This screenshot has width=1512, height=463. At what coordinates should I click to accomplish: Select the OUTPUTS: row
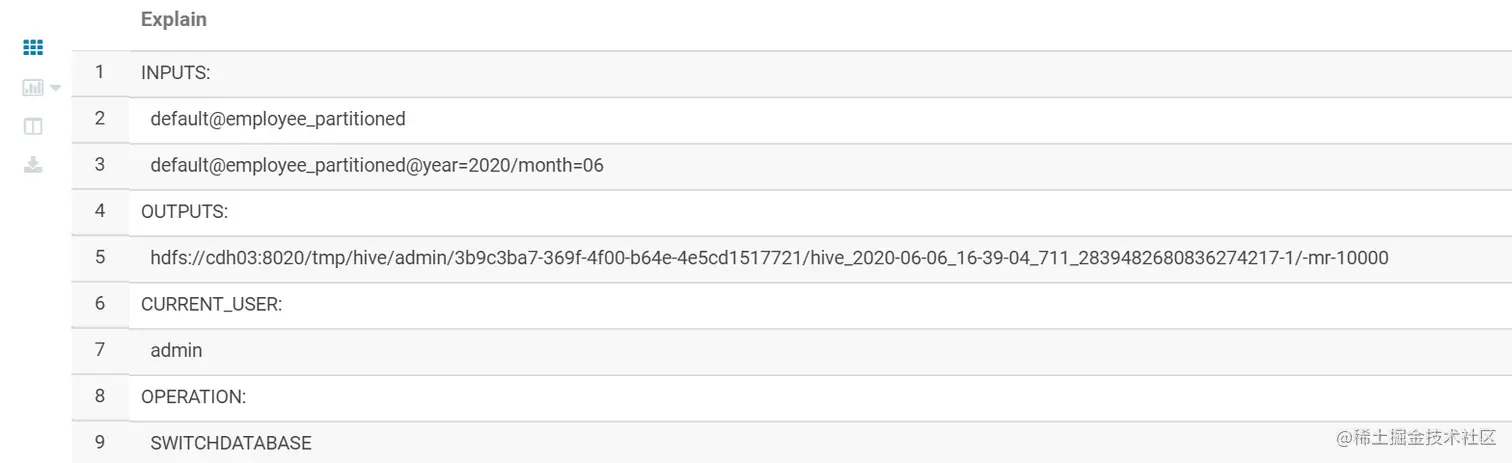point(185,212)
